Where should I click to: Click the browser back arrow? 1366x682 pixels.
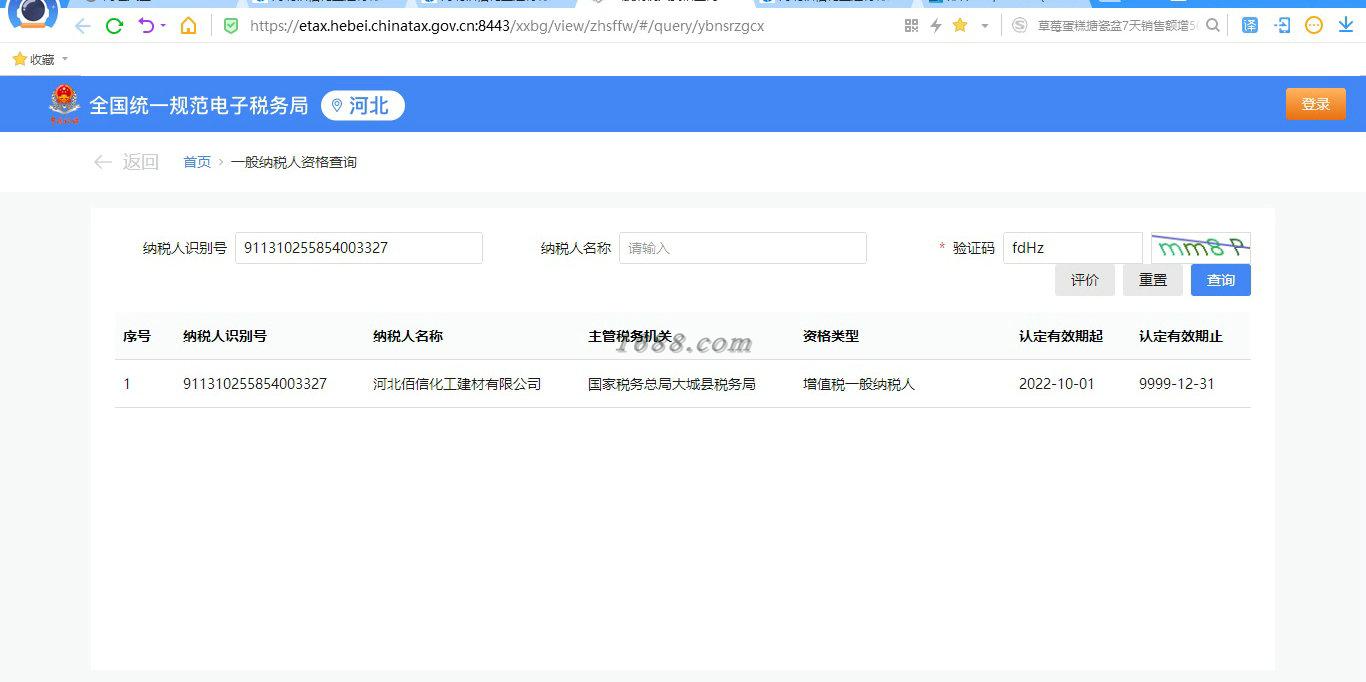pos(83,26)
